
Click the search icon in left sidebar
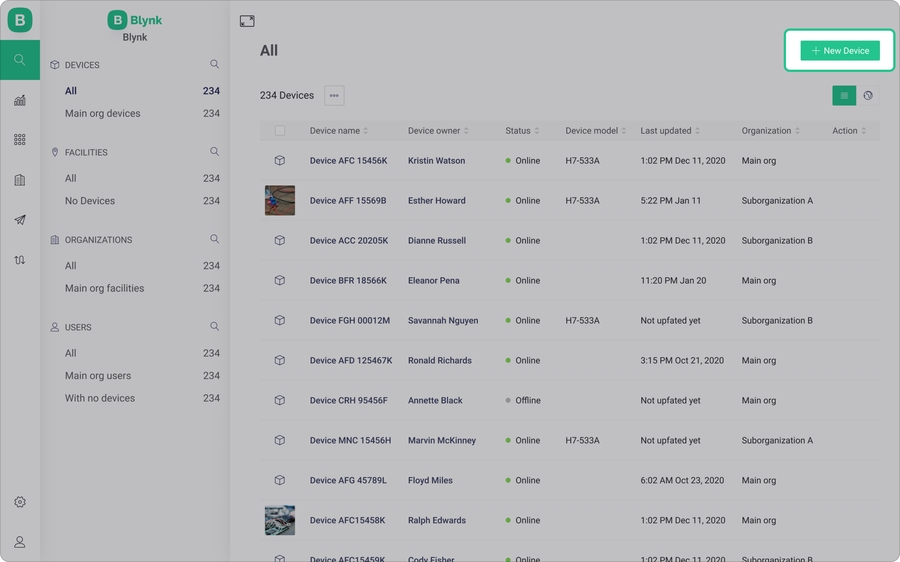pos(20,60)
